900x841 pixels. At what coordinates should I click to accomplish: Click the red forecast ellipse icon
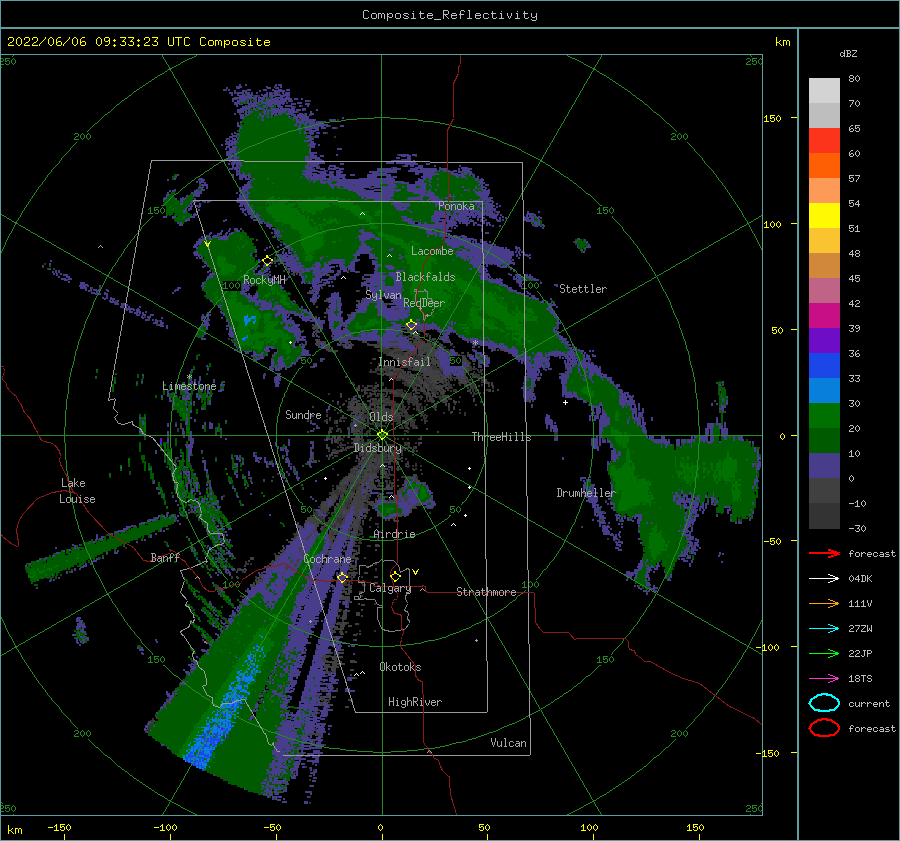coord(824,728)
